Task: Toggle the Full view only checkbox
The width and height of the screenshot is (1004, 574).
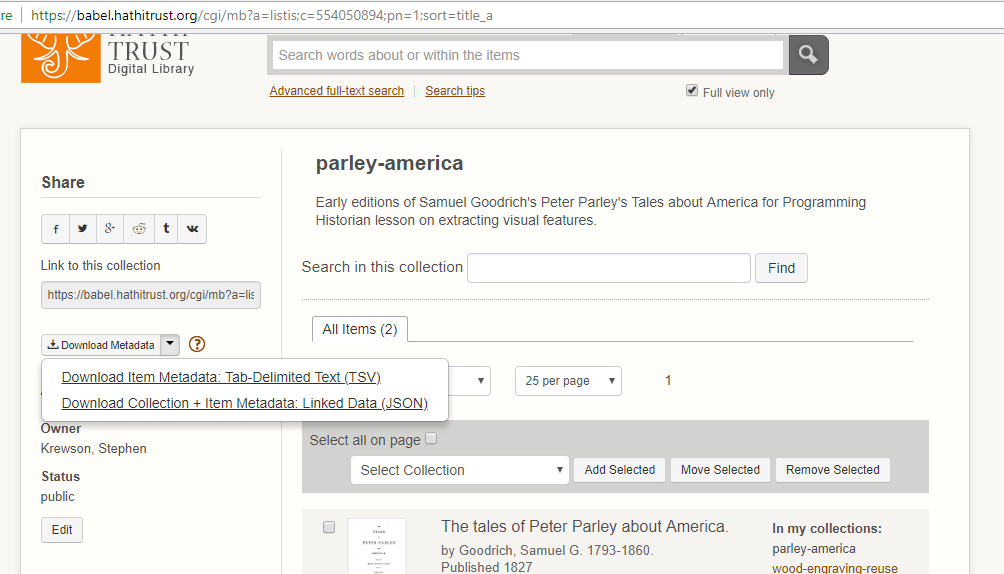Action: point(692,91)
